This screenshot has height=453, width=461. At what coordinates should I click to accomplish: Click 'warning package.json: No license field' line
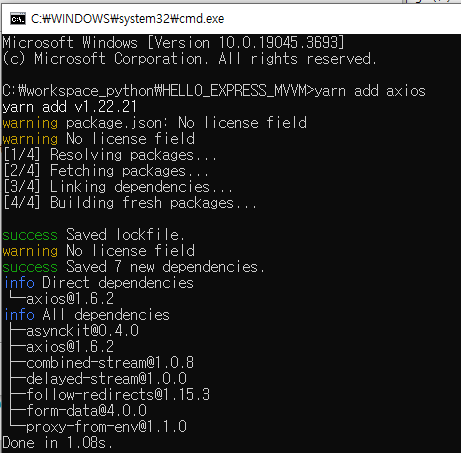click(155, 123)
